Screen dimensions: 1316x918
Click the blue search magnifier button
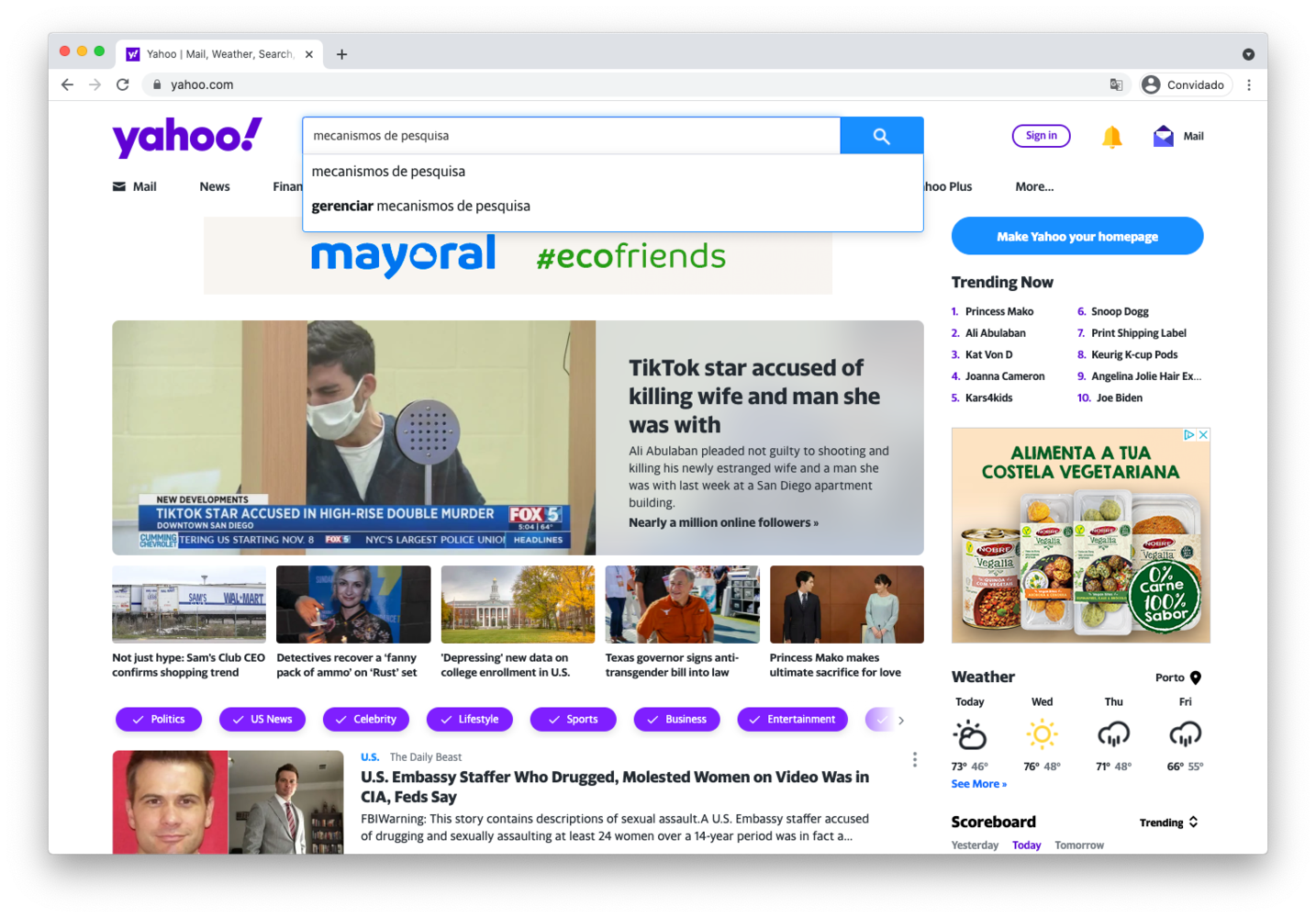[881, 136]
